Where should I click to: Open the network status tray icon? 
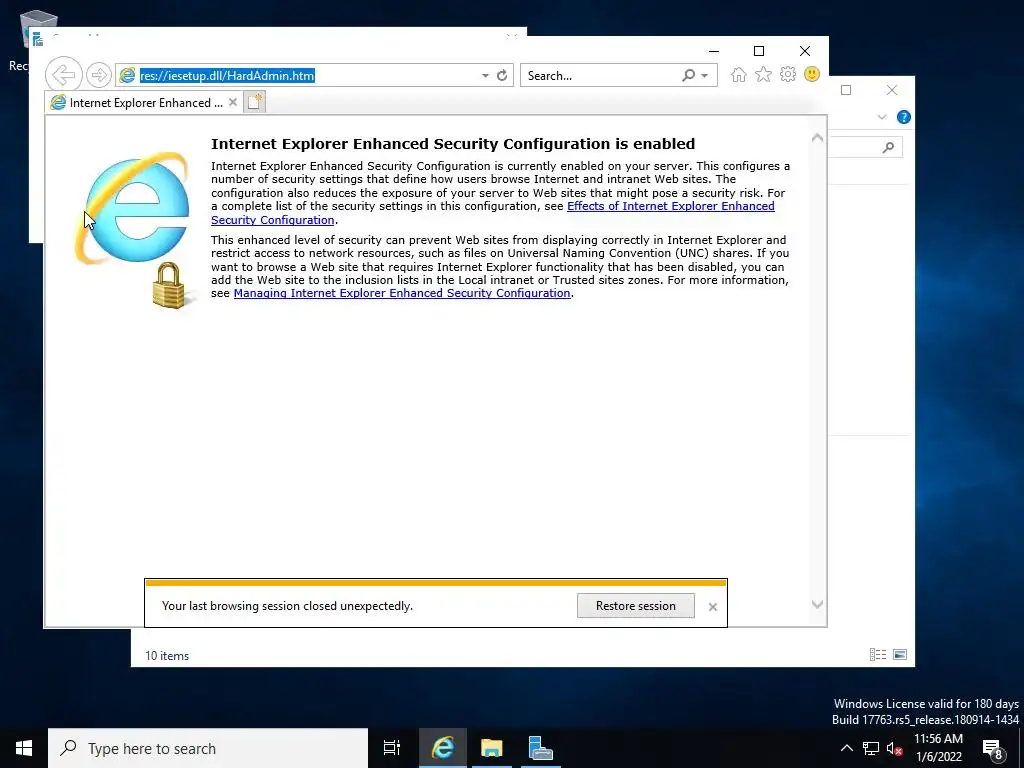click(871, 748)
